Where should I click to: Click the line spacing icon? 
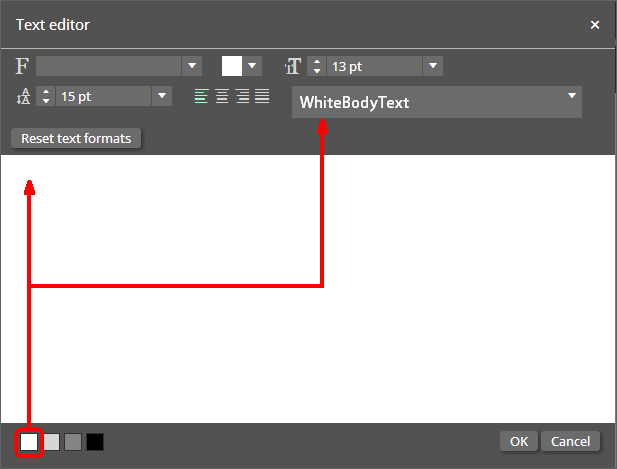tap(23, 97)
